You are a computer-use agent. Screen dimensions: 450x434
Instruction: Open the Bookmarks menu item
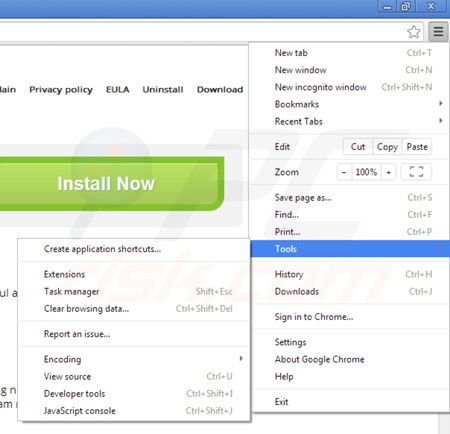point(349,104)
